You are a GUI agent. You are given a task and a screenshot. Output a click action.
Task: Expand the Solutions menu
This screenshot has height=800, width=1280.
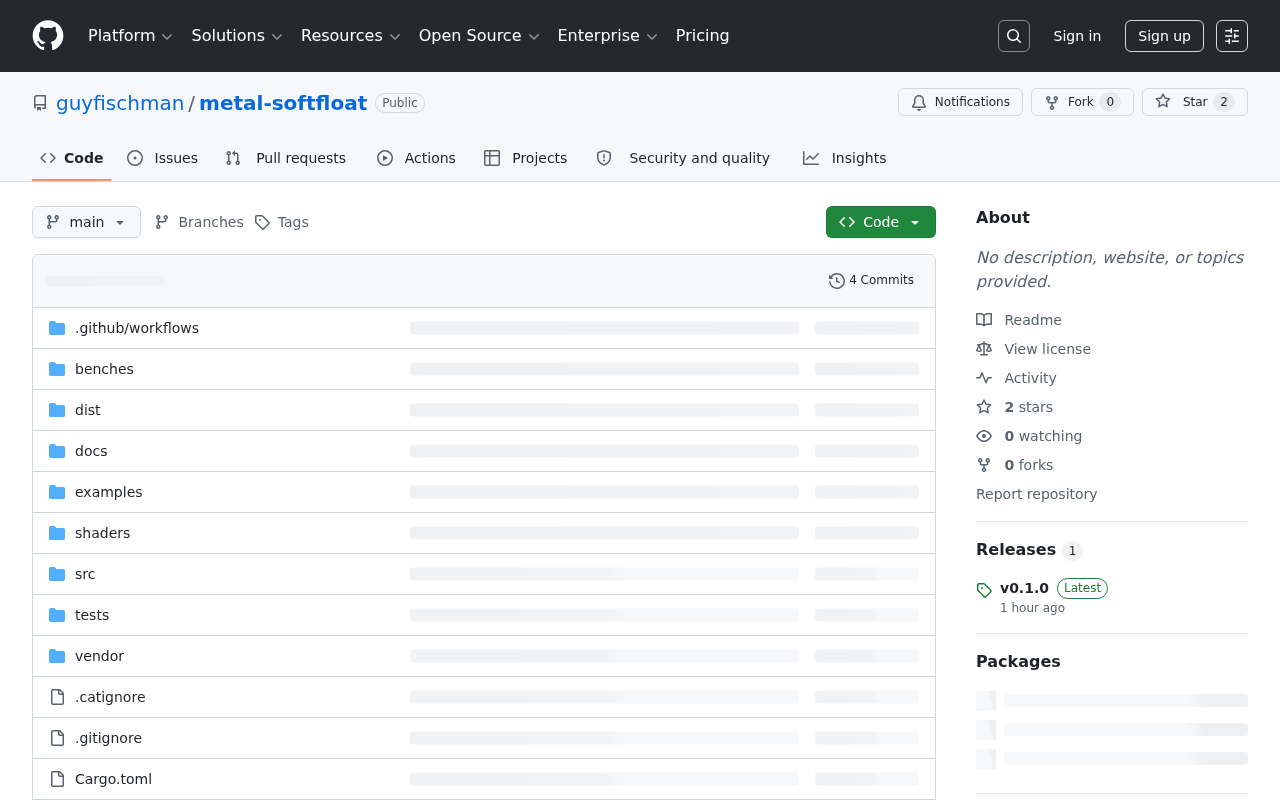[x=237, y=36]
